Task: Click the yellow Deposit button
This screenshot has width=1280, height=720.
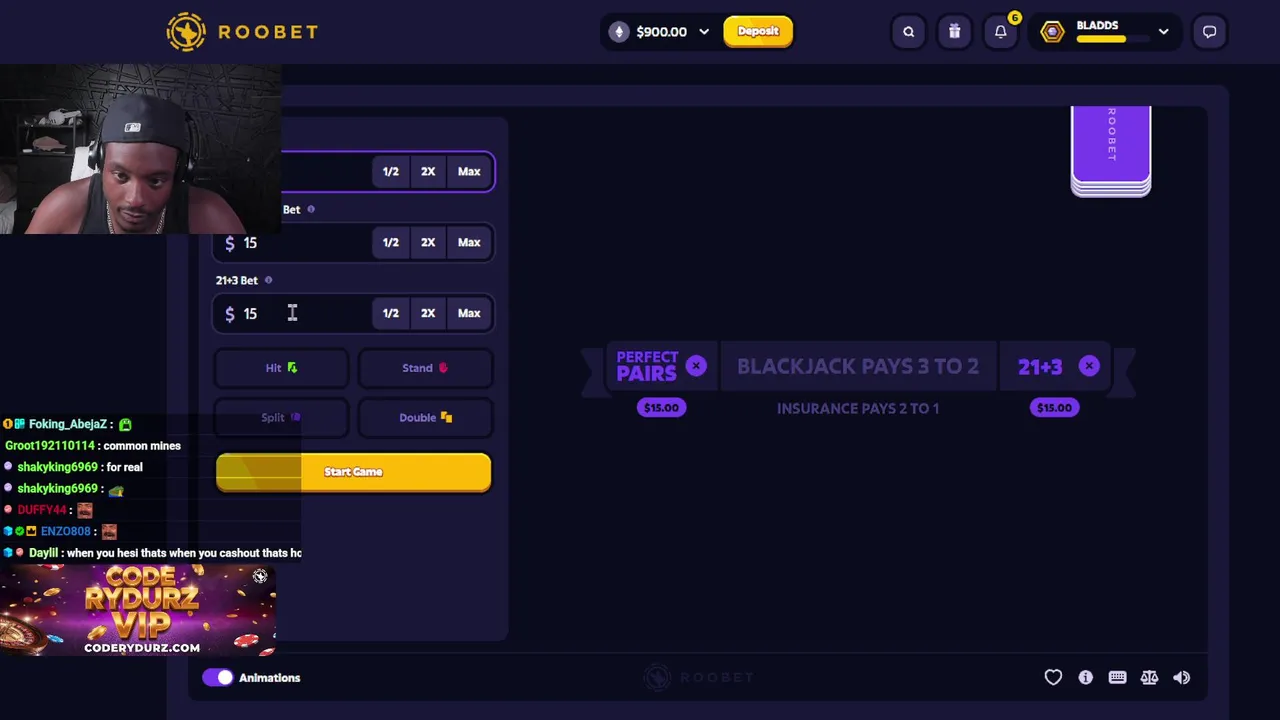Action: tap(758, 31)
